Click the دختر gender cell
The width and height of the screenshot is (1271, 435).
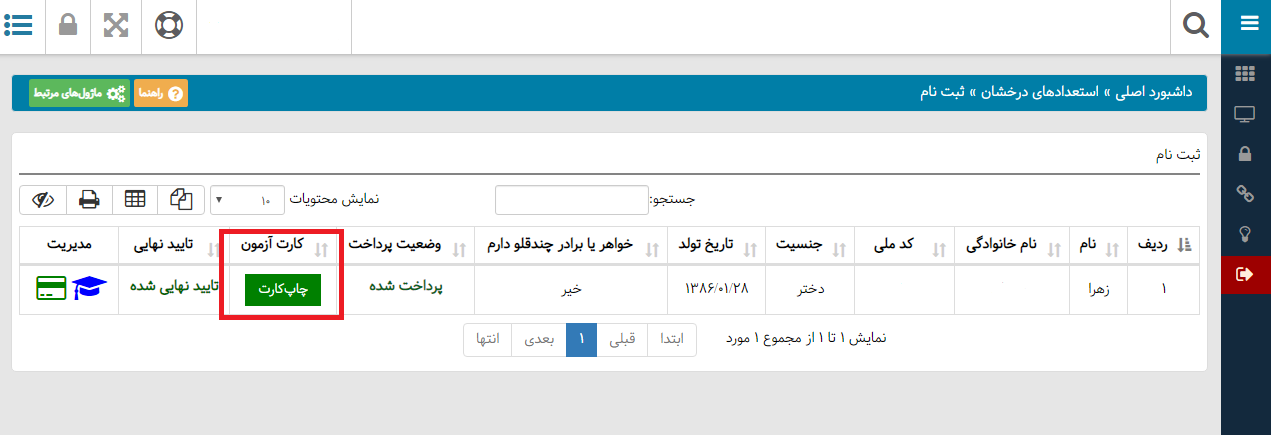coord(809,289)
